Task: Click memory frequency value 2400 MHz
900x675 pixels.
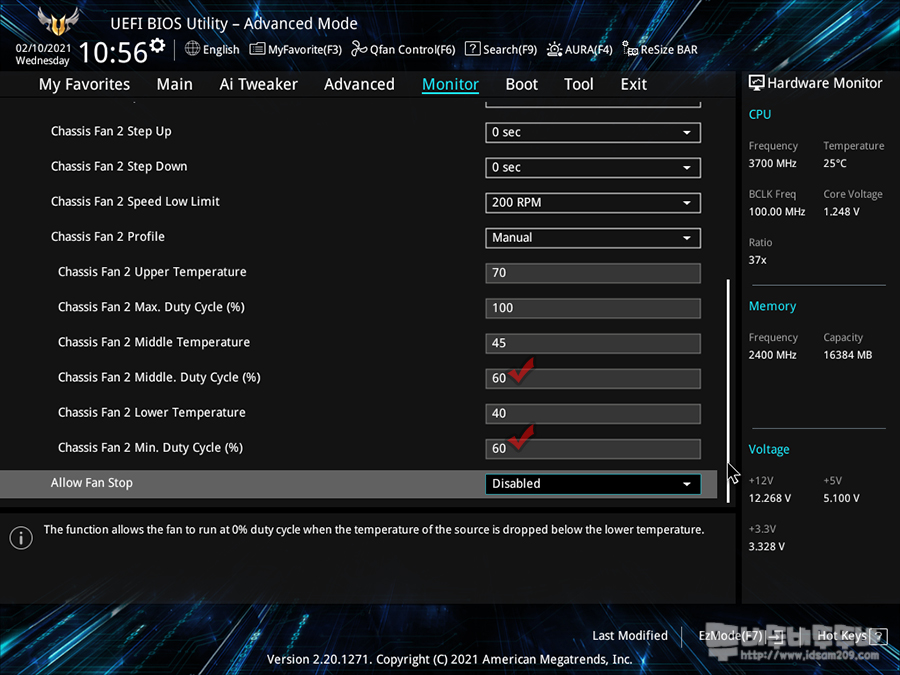Action: pos(773,355)
